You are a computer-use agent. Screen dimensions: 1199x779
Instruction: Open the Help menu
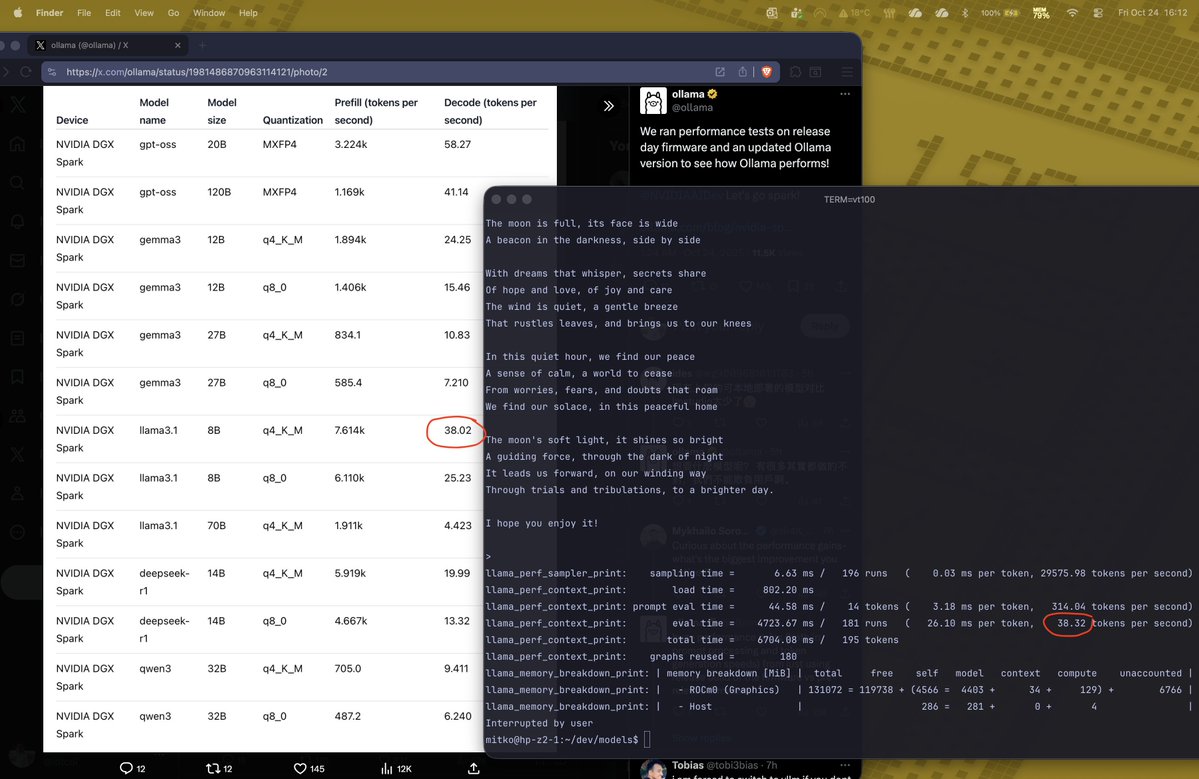pos(248,13)
